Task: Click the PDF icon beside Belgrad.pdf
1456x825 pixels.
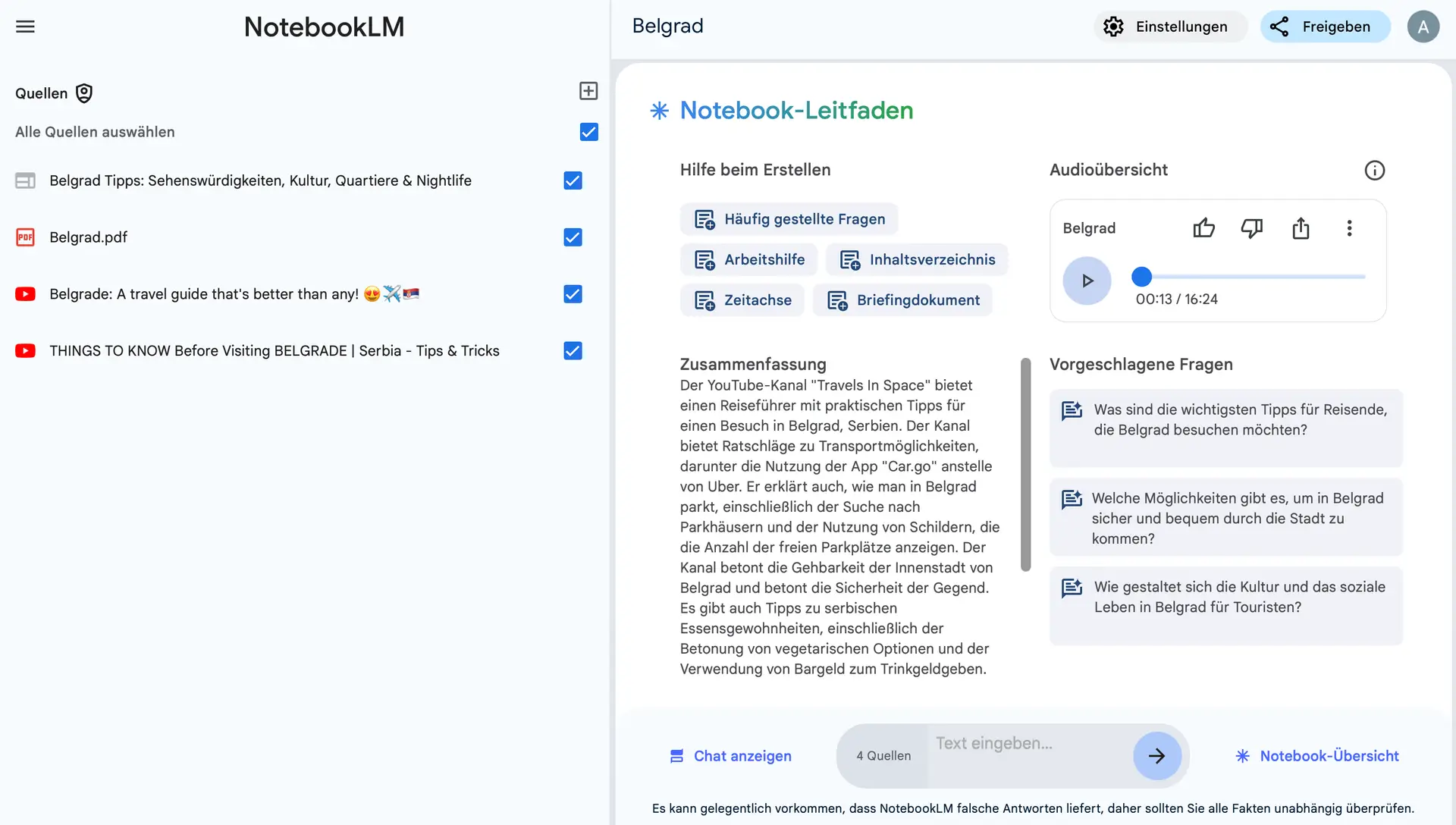Action: [25, 237]
